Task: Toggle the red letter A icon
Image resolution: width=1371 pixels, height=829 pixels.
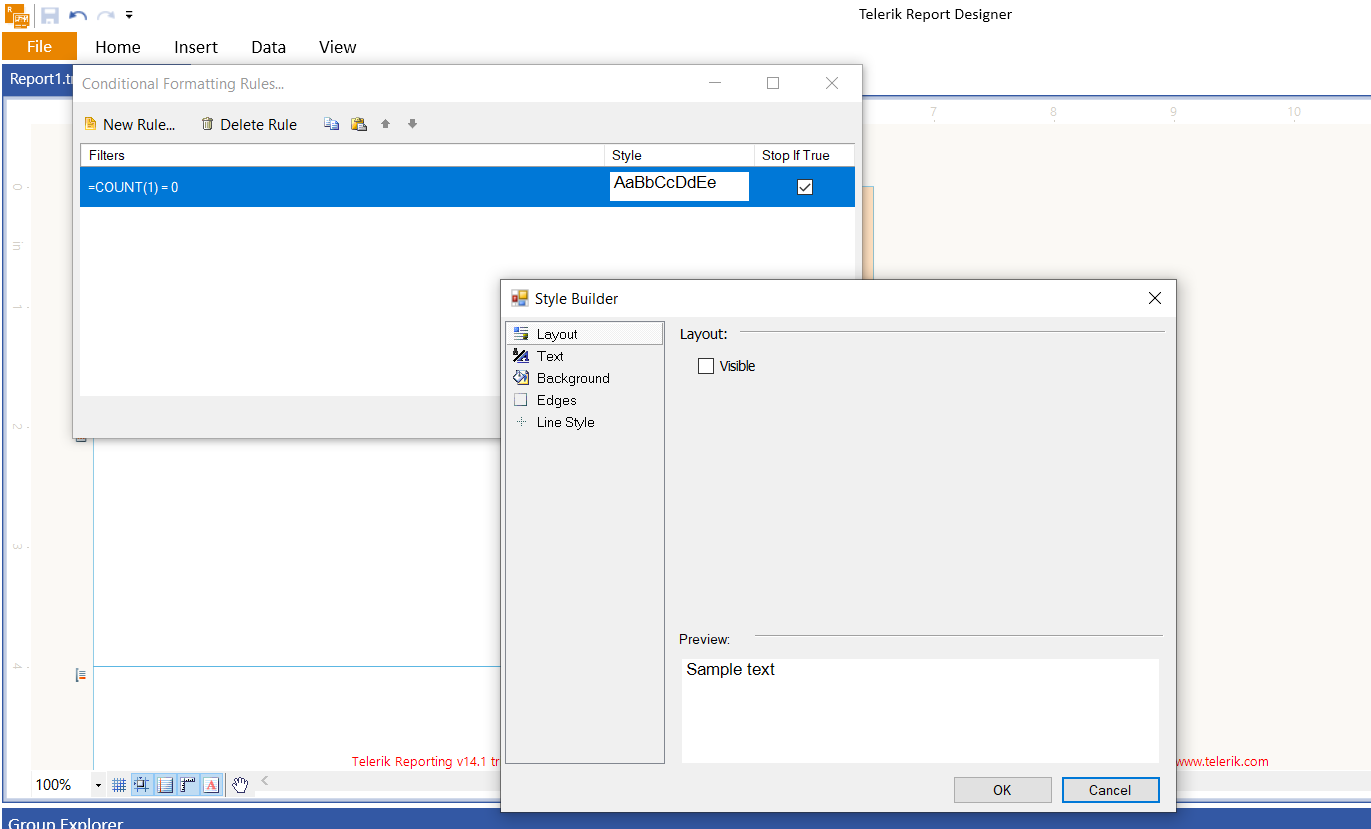Action: click(x=211, y=785)
